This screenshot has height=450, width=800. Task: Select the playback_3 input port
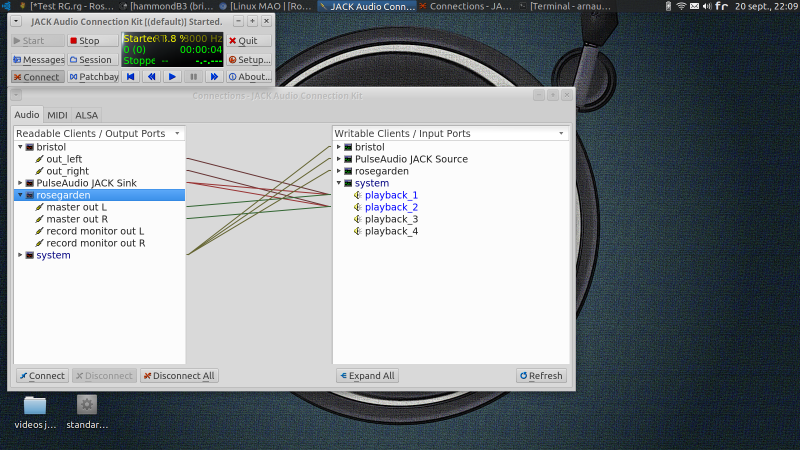390,219
